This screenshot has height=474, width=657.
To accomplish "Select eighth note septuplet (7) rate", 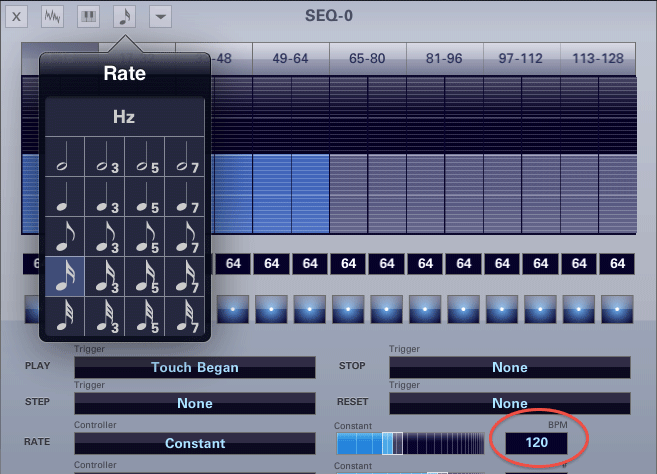I will click(x=185, y=237).
